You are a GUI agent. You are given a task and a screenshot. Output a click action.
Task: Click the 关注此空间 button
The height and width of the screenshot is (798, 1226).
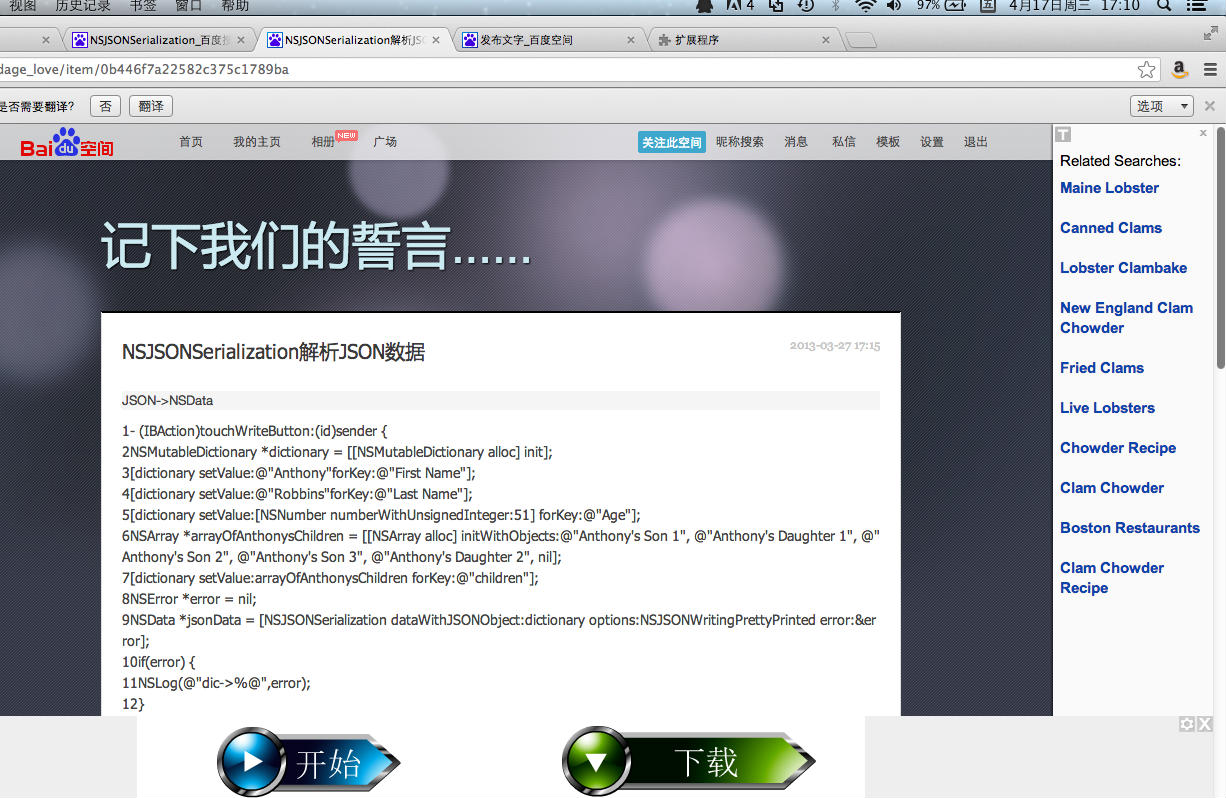[671, 142]
